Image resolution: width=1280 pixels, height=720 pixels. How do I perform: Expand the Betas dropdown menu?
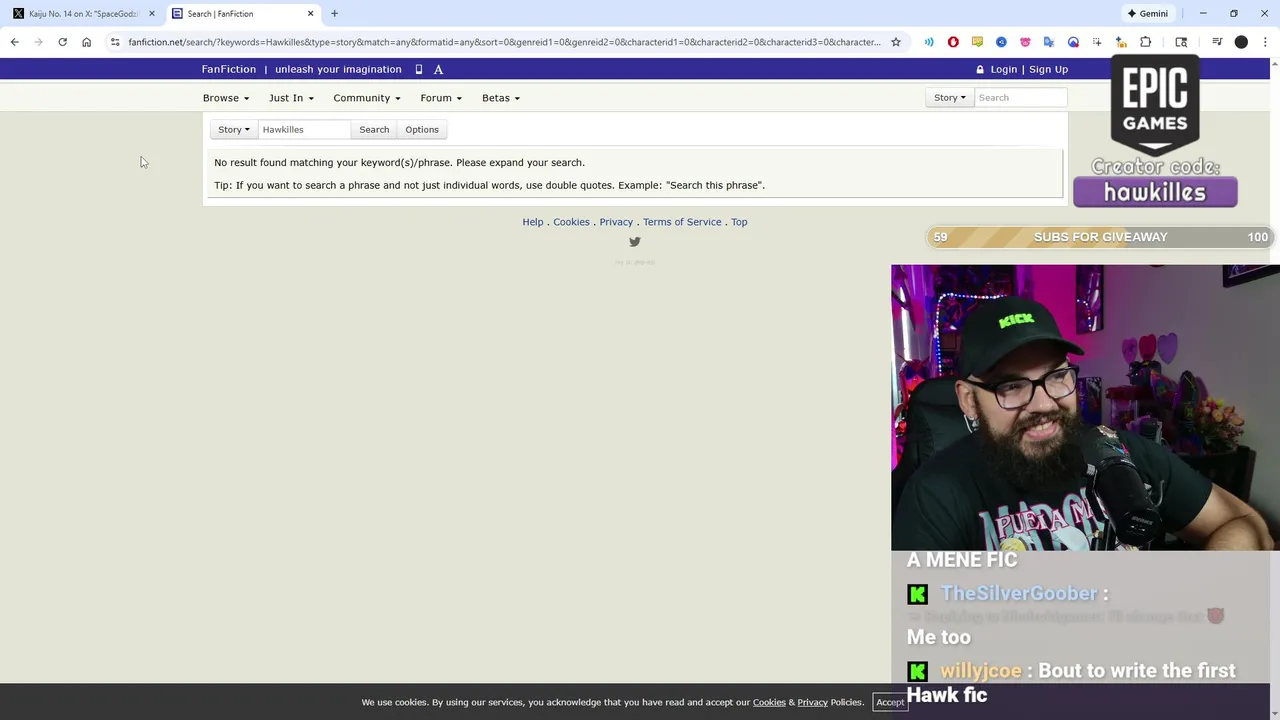click(x=501, y=98)
